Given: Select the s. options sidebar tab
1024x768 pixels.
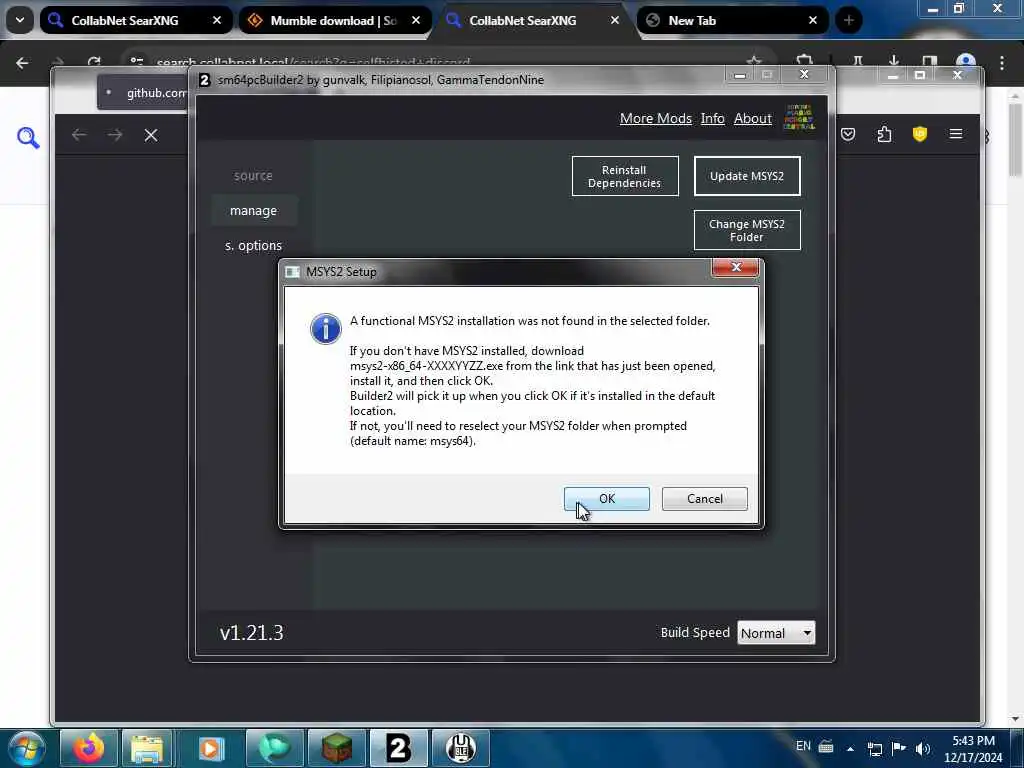Looking at the screenshot, I should pyautogui.click(x=253, y=246).
